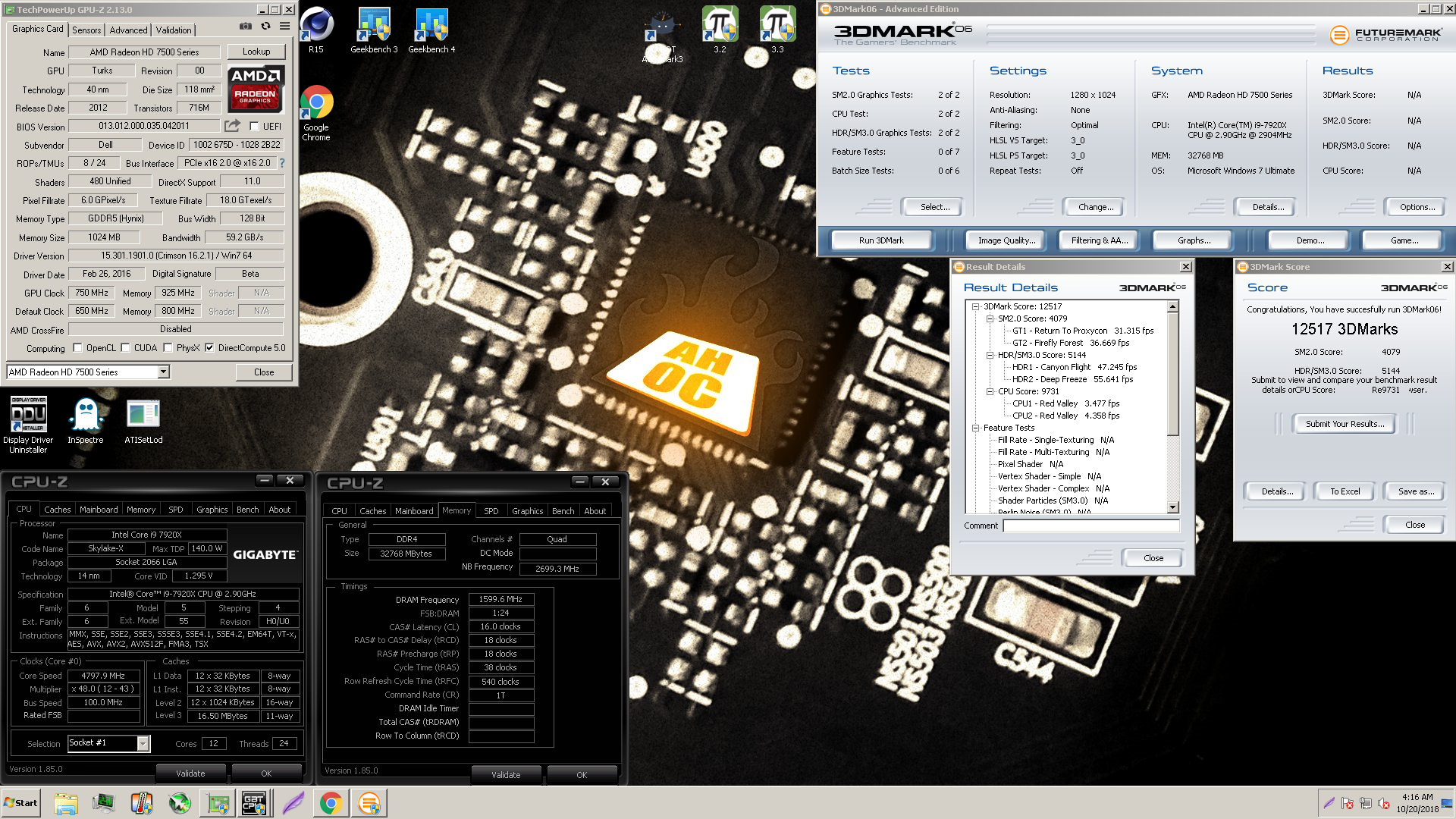Screen dimensions: 1456x819
Task: Open the Geekbench 4 desktop shortcut
Action: (x=431, y=30)
